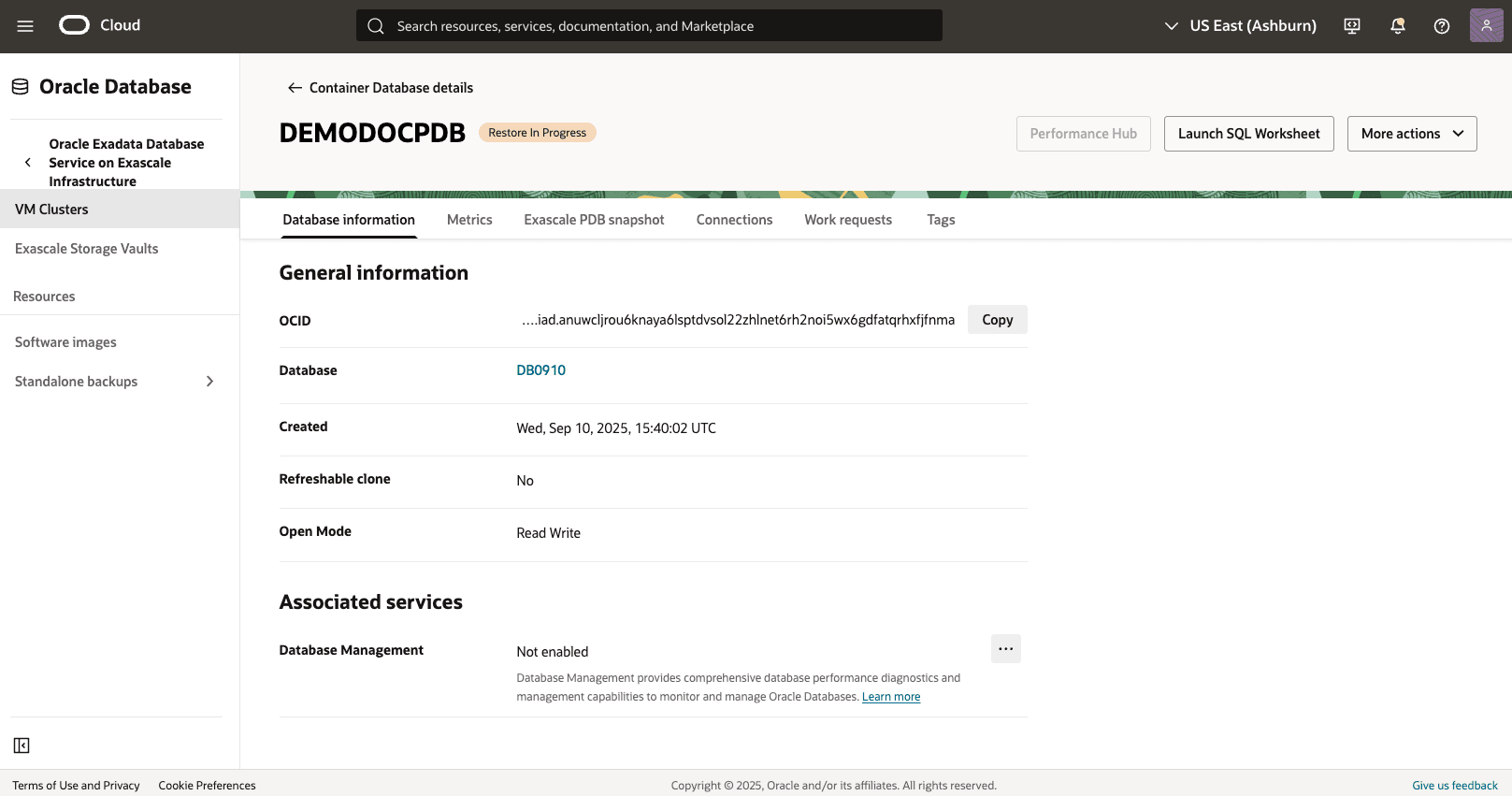The width and height of the screenshot is (1512, 796).
Task: Open the Connections tab
Action: coord(734,220)
